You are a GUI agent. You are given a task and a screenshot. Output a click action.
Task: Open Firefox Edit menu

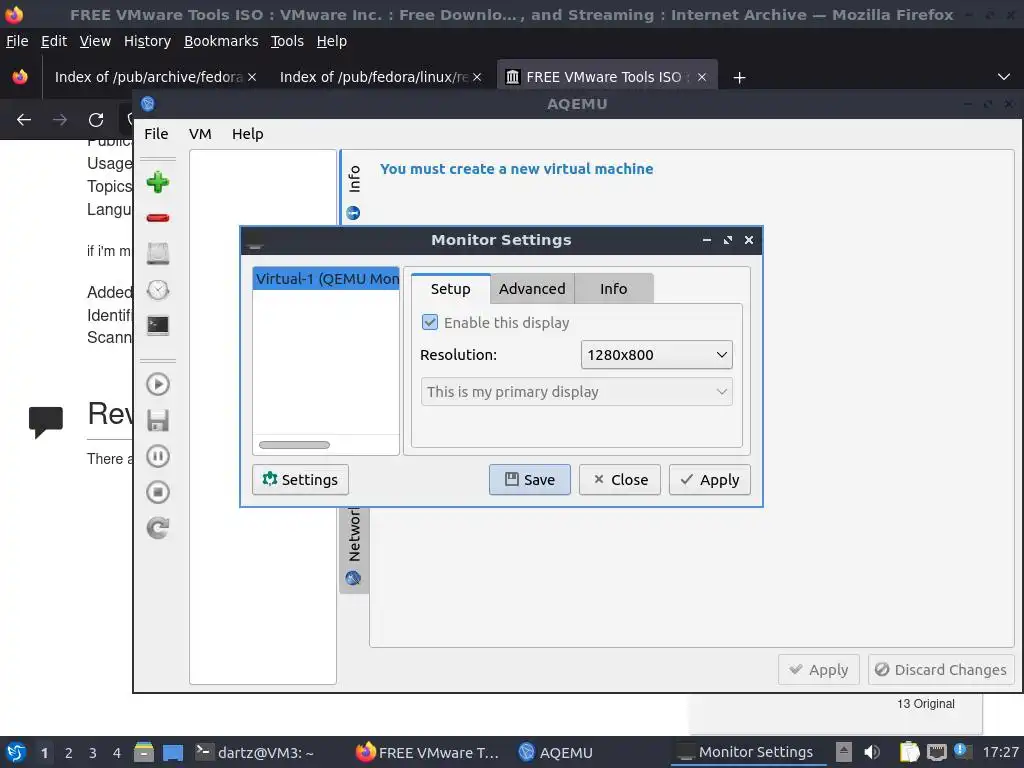pos(54,41)
